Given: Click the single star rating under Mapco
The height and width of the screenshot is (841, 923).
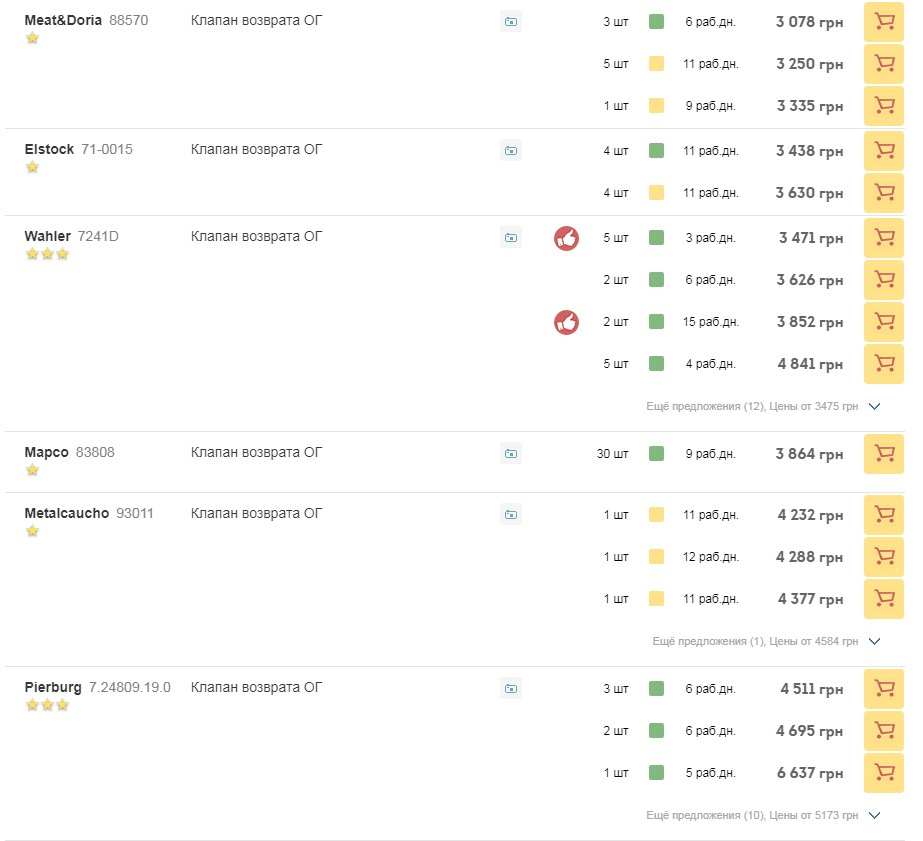Looking at the screenshot, I should point(32,470).
